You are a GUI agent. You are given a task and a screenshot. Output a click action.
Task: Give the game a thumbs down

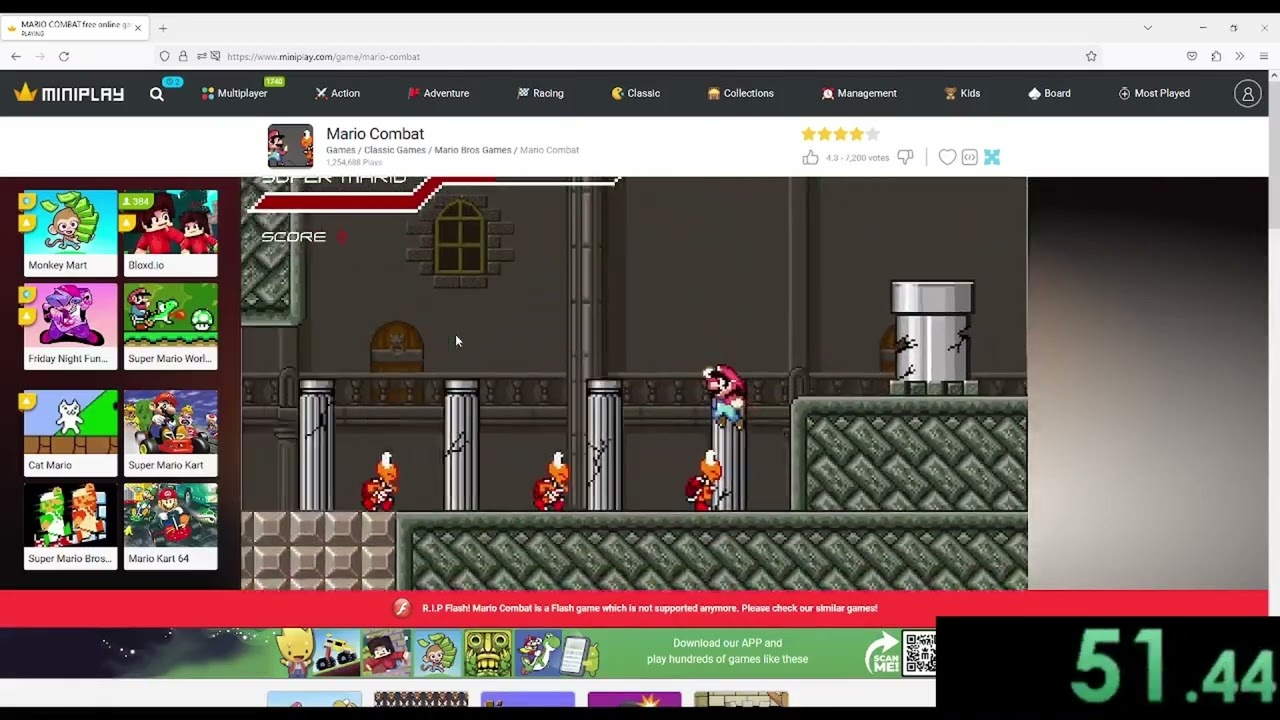tap(905, 157)
